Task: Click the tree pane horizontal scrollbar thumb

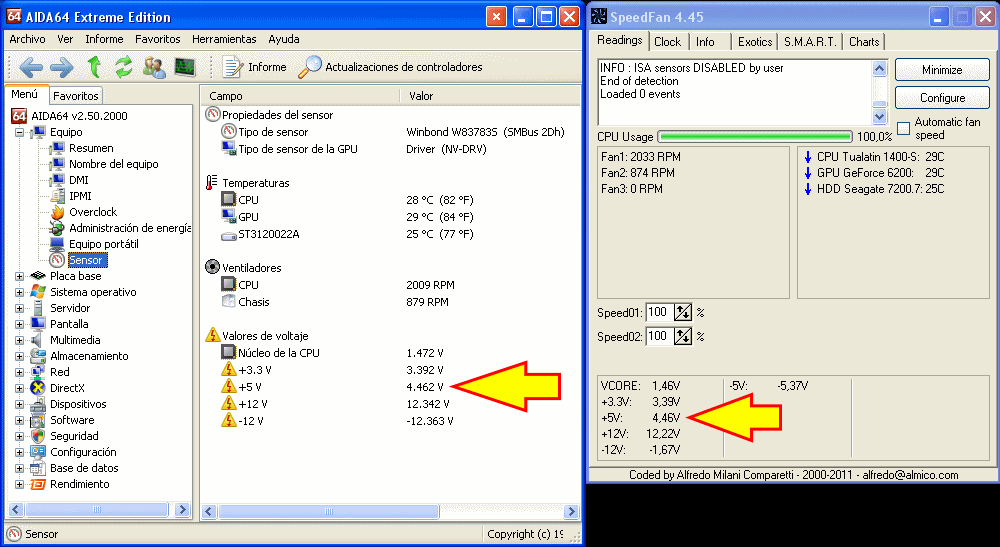Action: tap(97, 509)
